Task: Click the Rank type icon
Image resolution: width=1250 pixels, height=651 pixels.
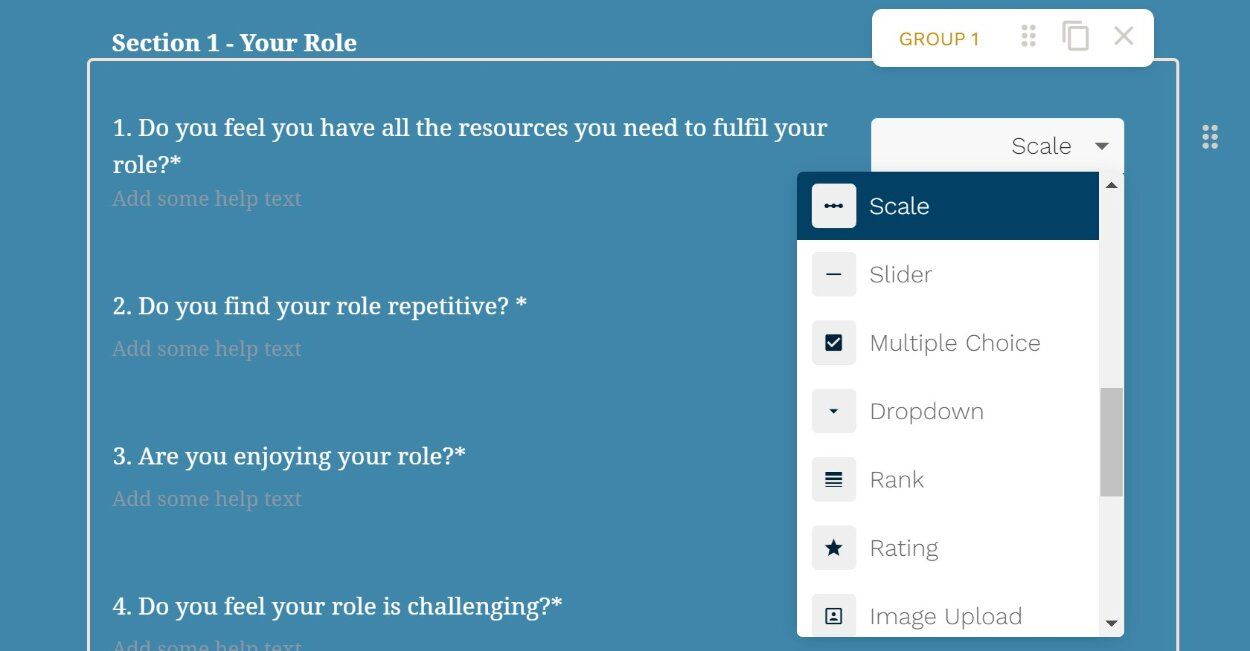Action: (x=833, y=480)
